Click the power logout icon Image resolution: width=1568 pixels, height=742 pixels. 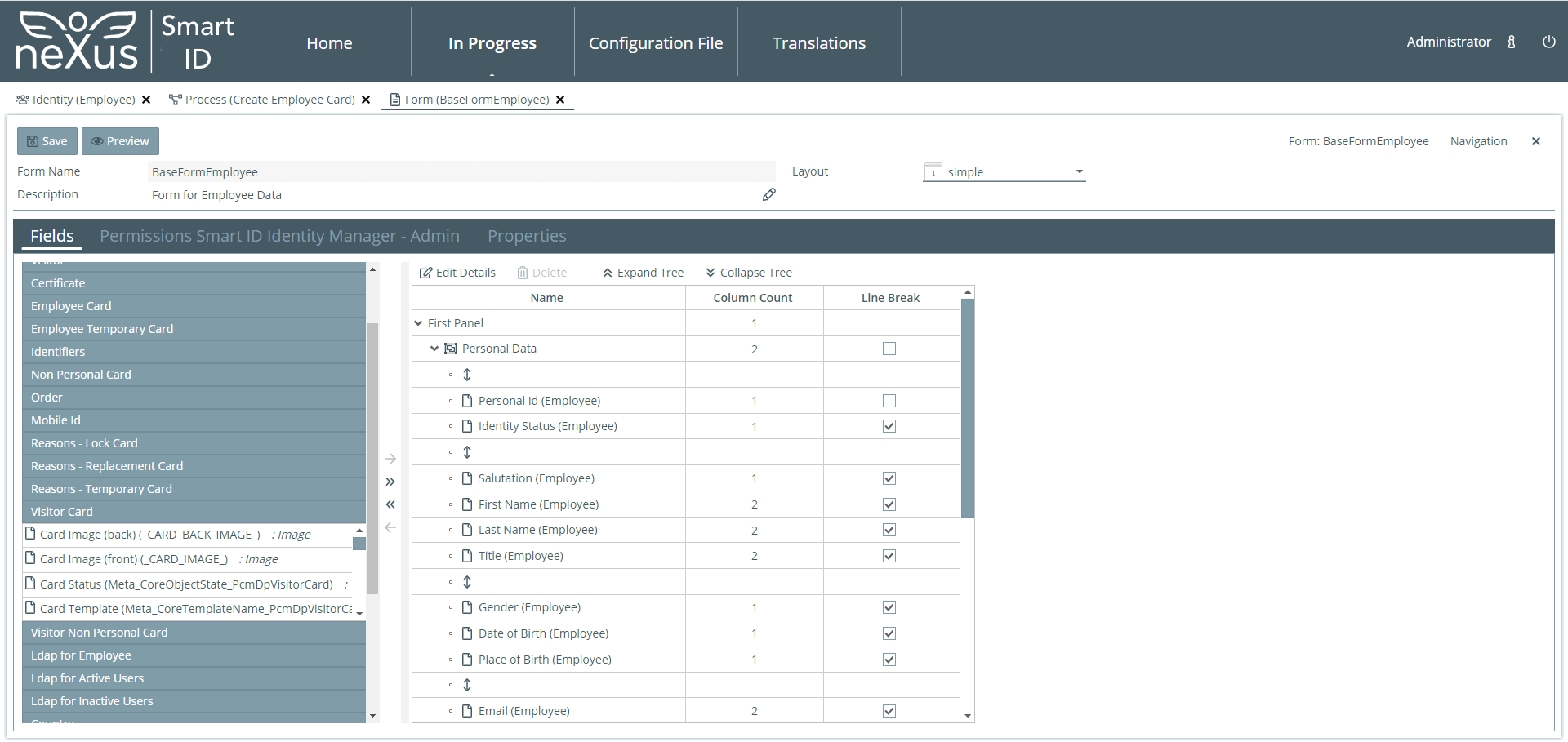(x=1549, y=42)
